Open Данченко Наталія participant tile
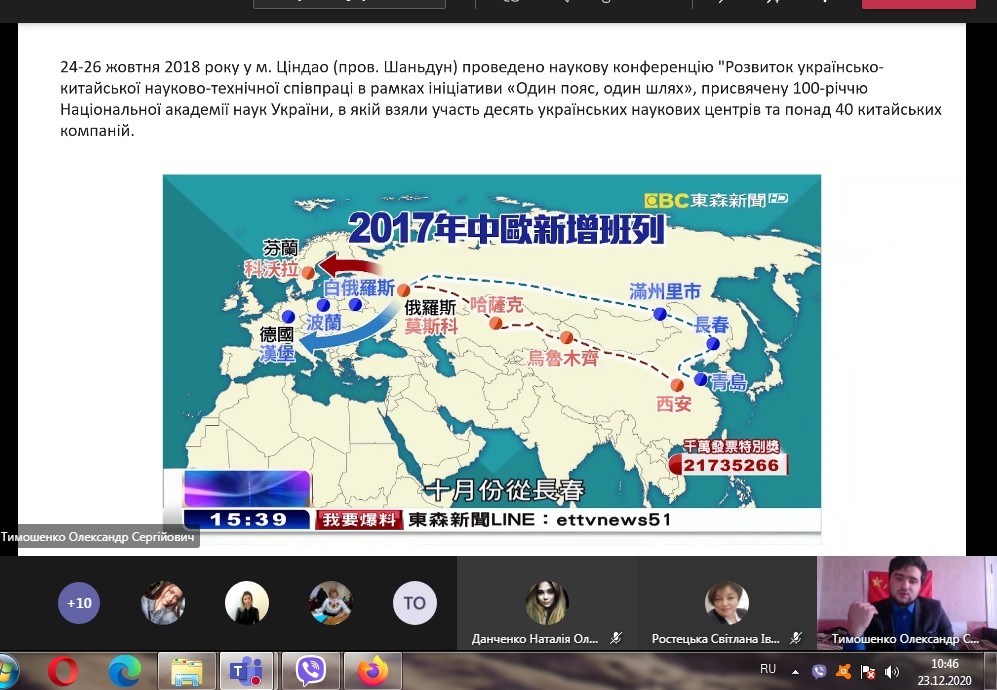The image size is (997, 690). (x=547, y=603)
